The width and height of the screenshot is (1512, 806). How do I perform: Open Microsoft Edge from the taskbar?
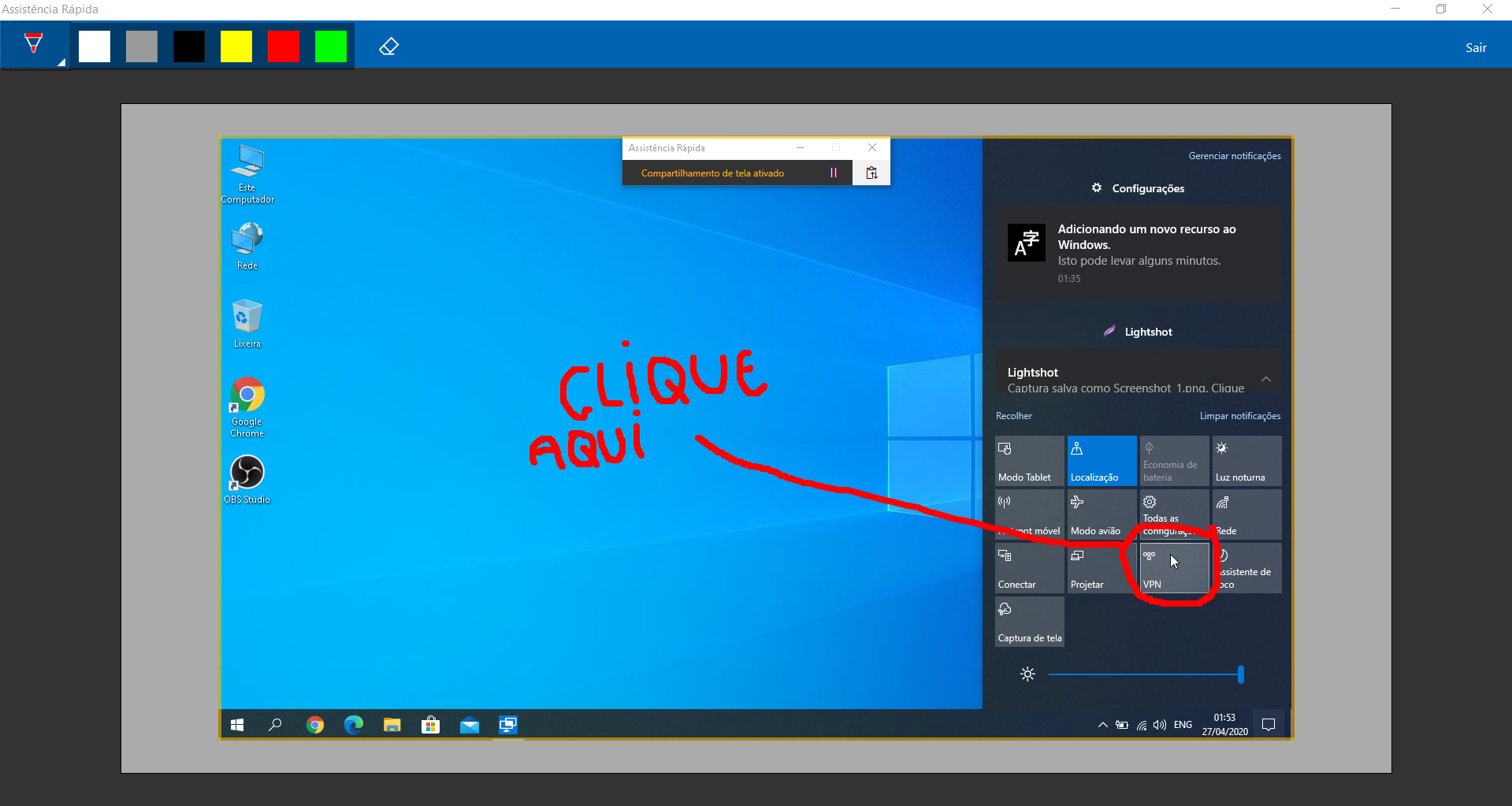[354, 725]
